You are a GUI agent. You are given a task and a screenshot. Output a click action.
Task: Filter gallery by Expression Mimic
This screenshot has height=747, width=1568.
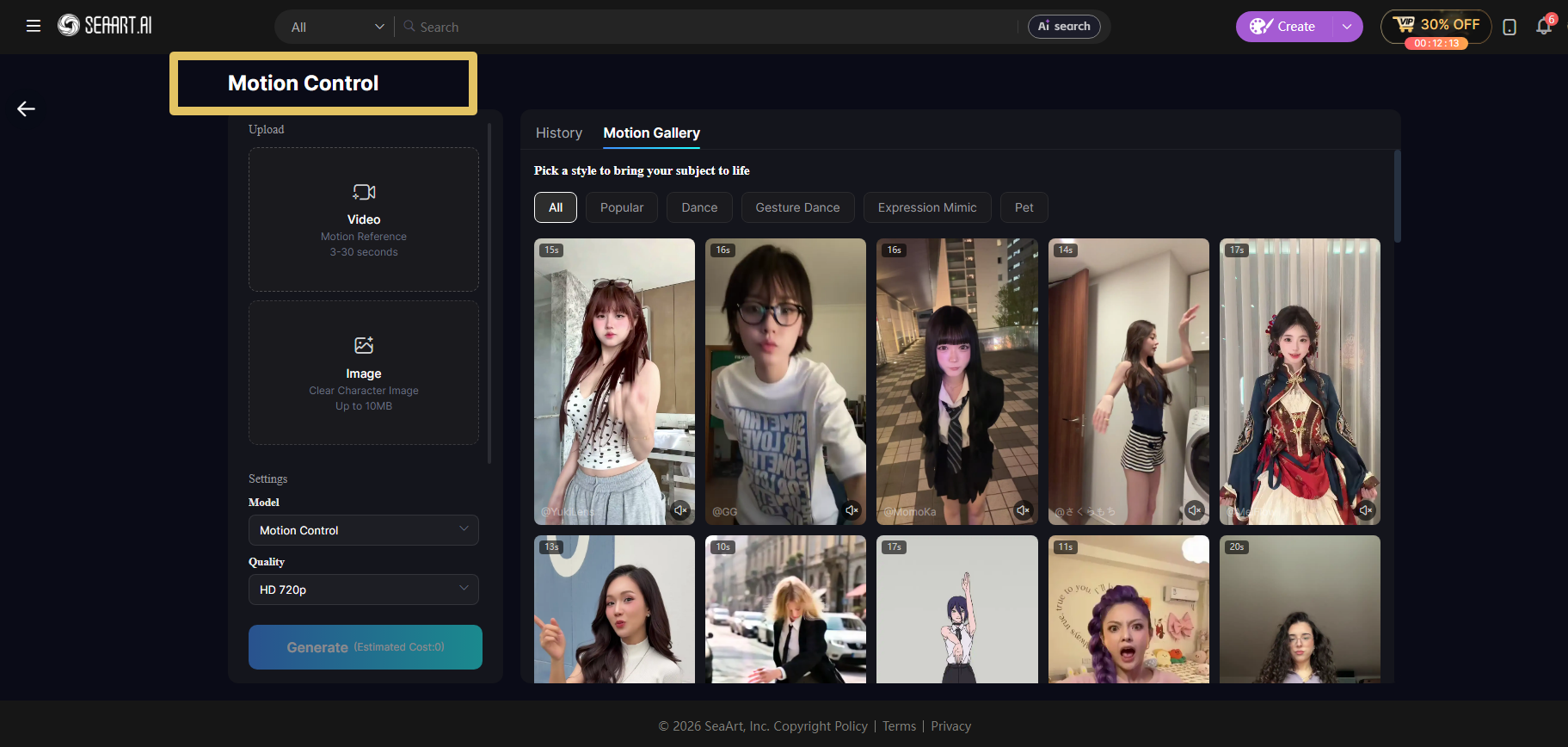click(x=927, y=207)
